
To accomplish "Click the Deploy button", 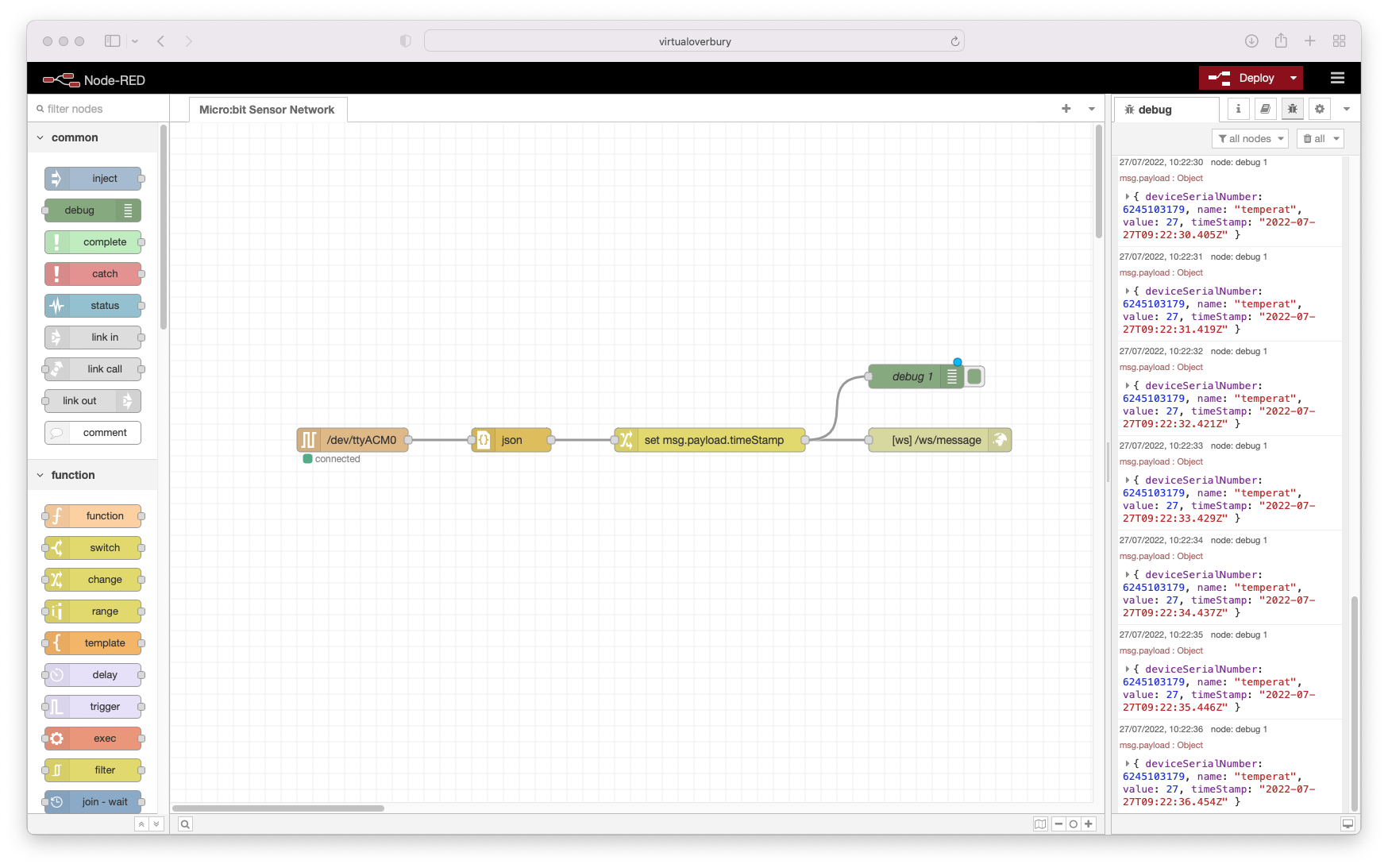I will click(x=1242, y=78).
